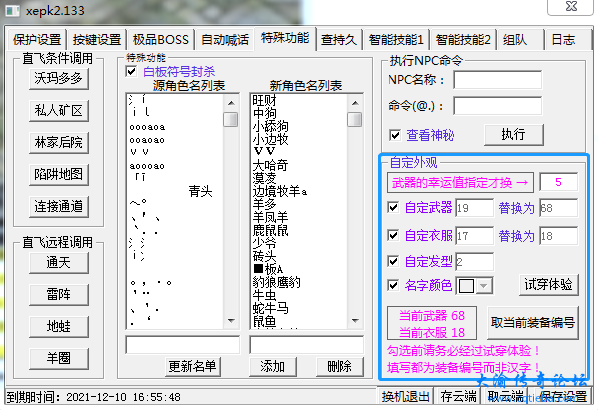Select the 智能技能2 tab
598x410 pixels.
click(463, 40)
